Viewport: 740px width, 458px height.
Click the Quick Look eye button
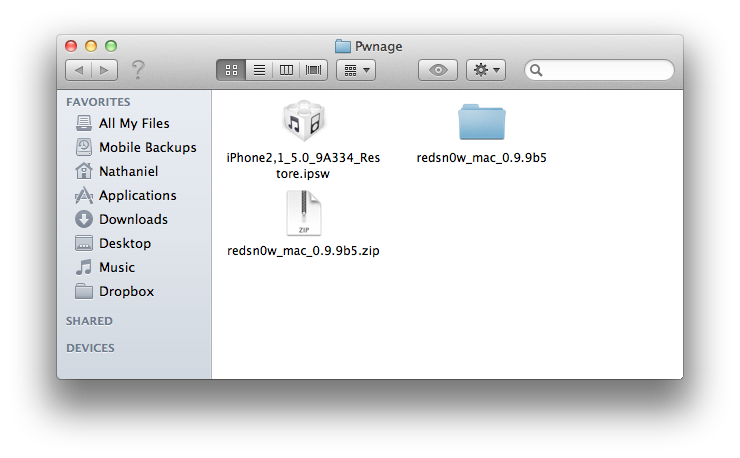pos(438,70)
